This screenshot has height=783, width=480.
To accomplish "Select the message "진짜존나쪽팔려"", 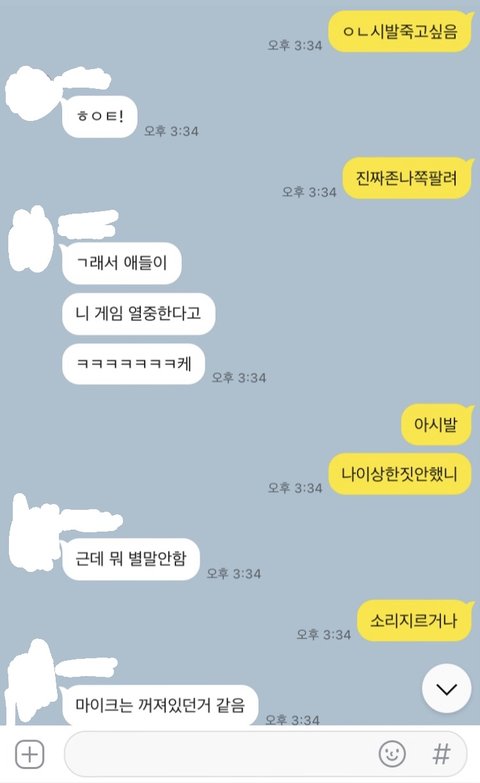I will tap(407, 178).
